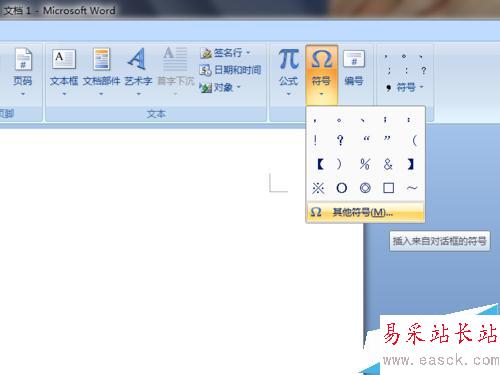
Task: Expand the arrow under 公式
Action: pyautogui.click(x=289, y=94)
